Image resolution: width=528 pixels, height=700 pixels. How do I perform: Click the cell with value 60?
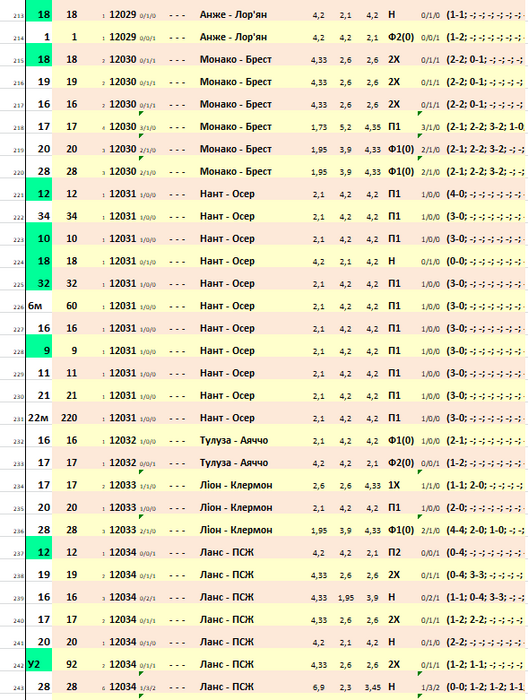click(x=71, y=306)
